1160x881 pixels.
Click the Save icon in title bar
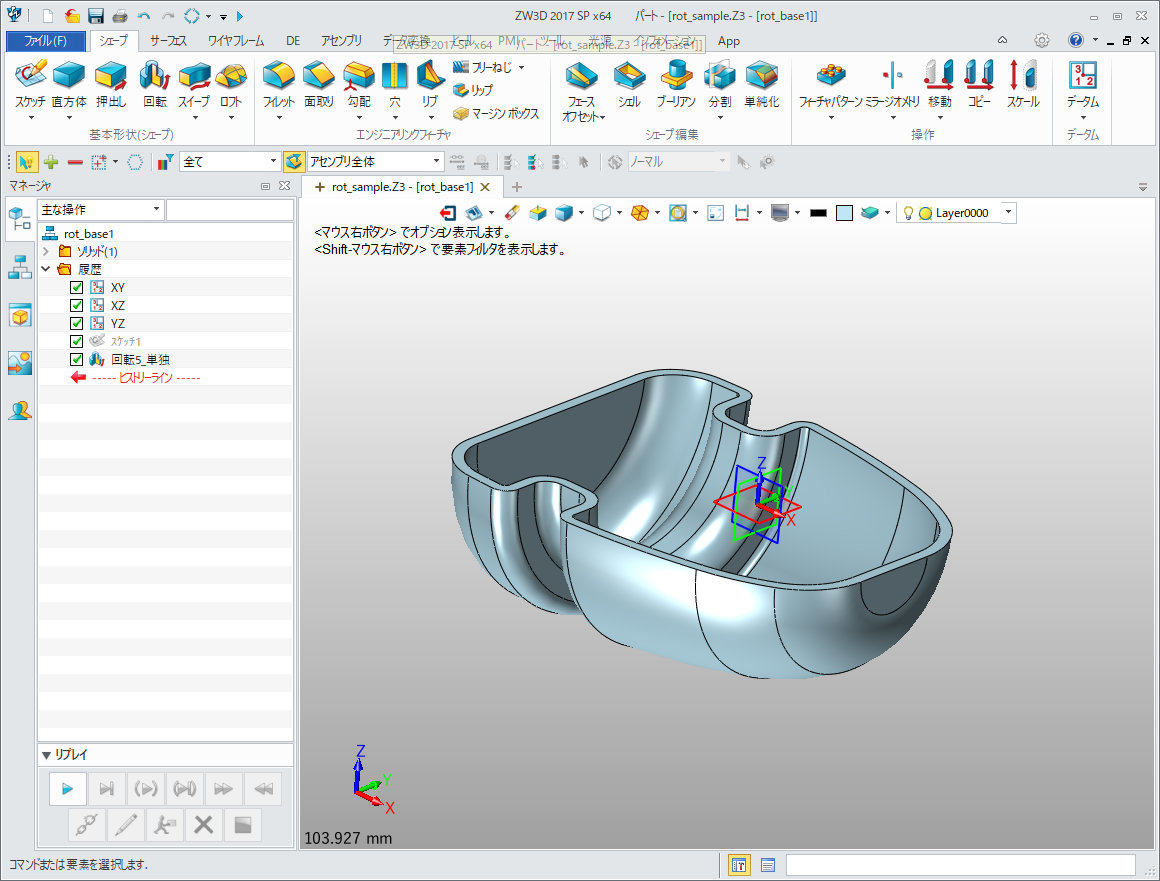95,16
